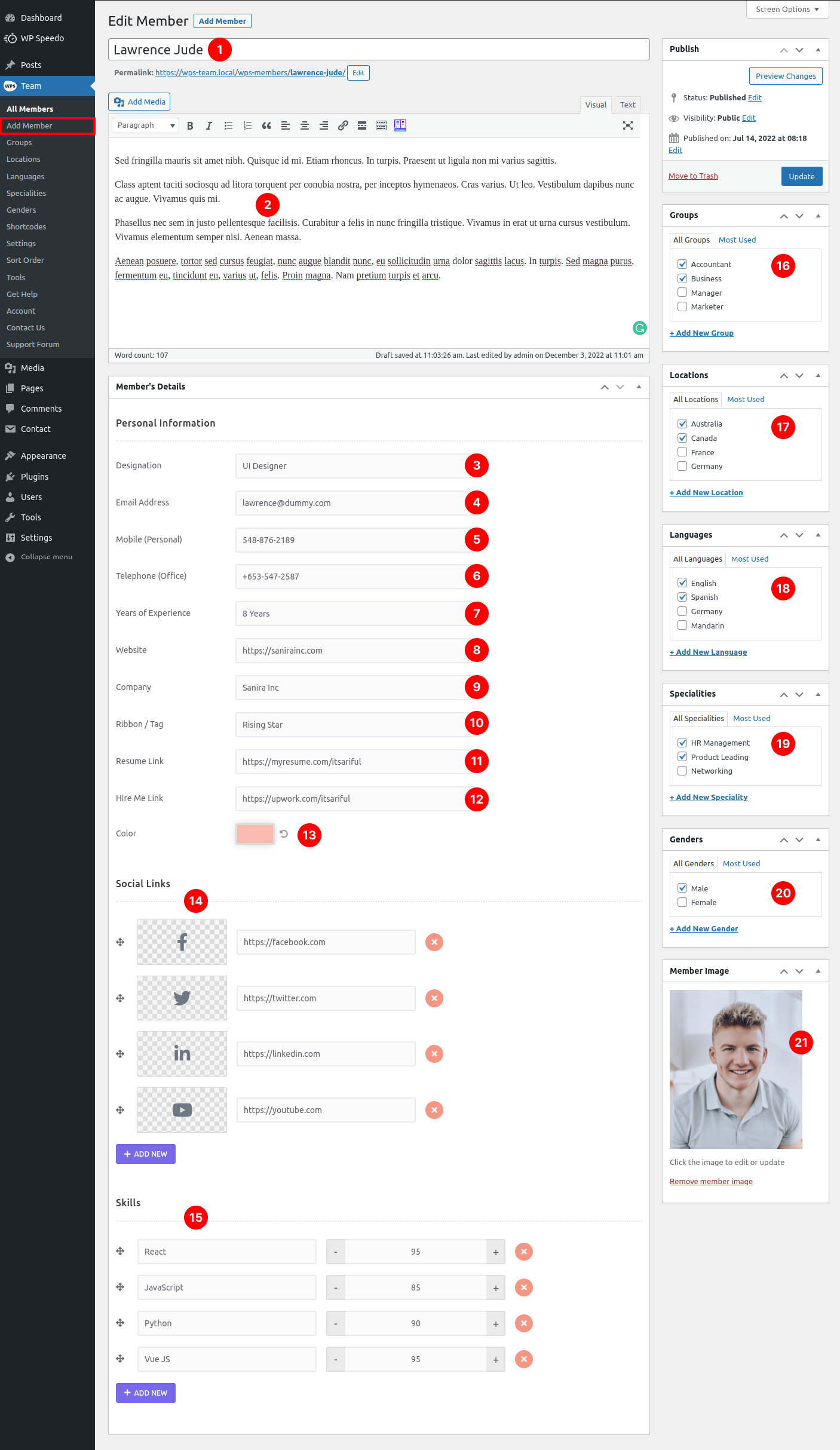Reset the member color to default
This screenshot has width=840, height=1450.
284,834
